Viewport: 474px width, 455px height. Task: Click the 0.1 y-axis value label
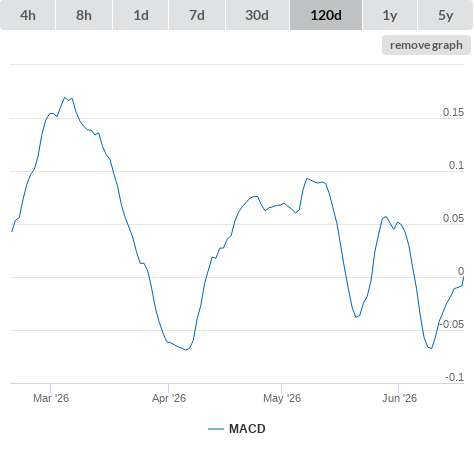pyautogui.click(x=456, y=165)
